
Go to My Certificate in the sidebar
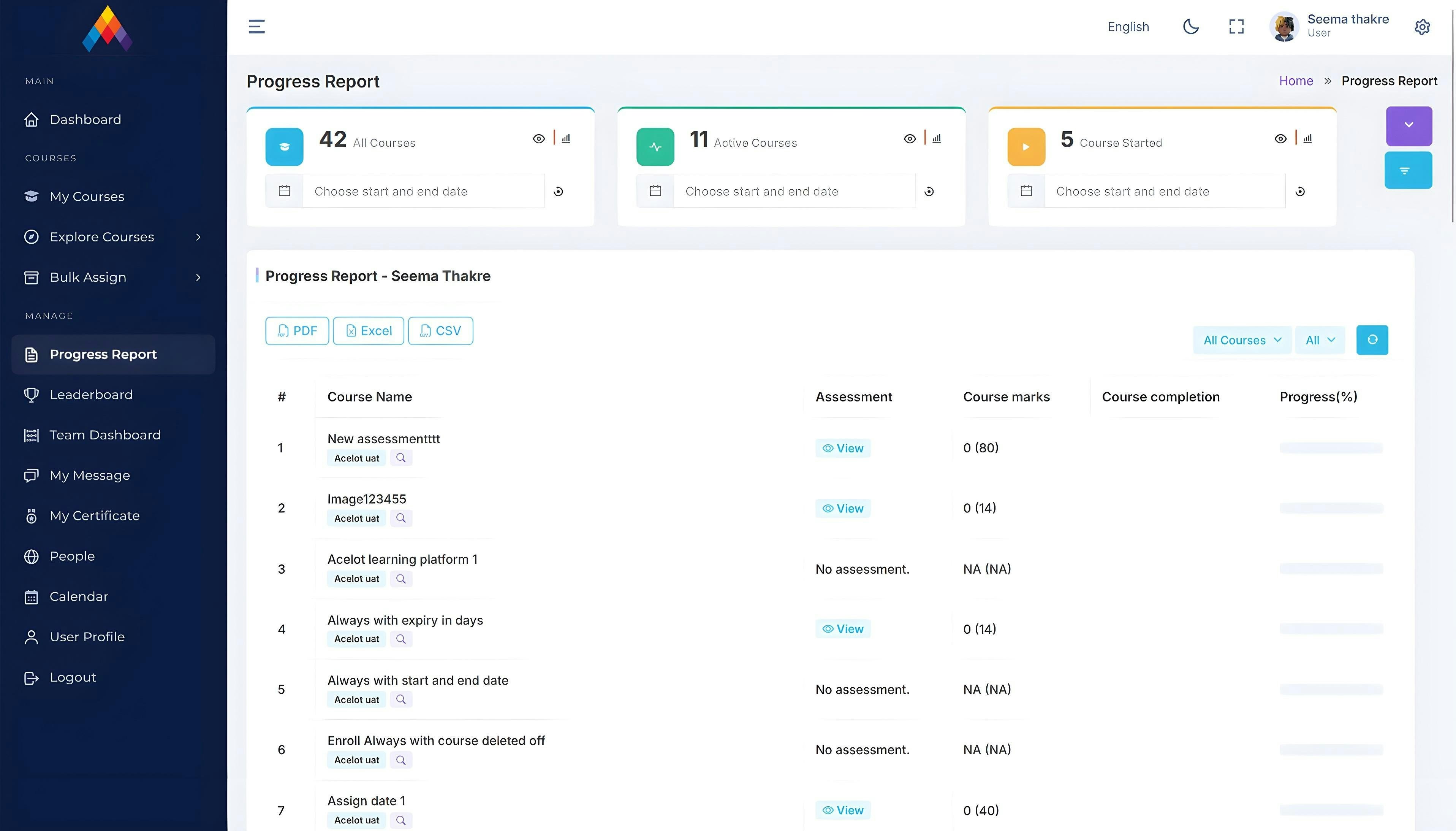(94, 515)
